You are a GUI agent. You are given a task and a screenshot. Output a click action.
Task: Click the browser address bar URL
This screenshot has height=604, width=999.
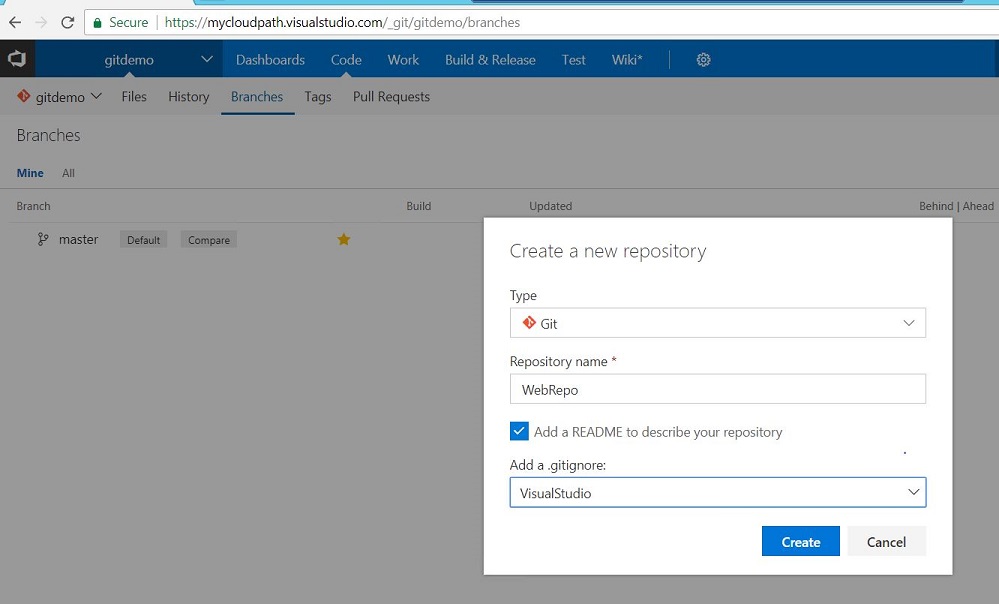click(x=342, y=22)
